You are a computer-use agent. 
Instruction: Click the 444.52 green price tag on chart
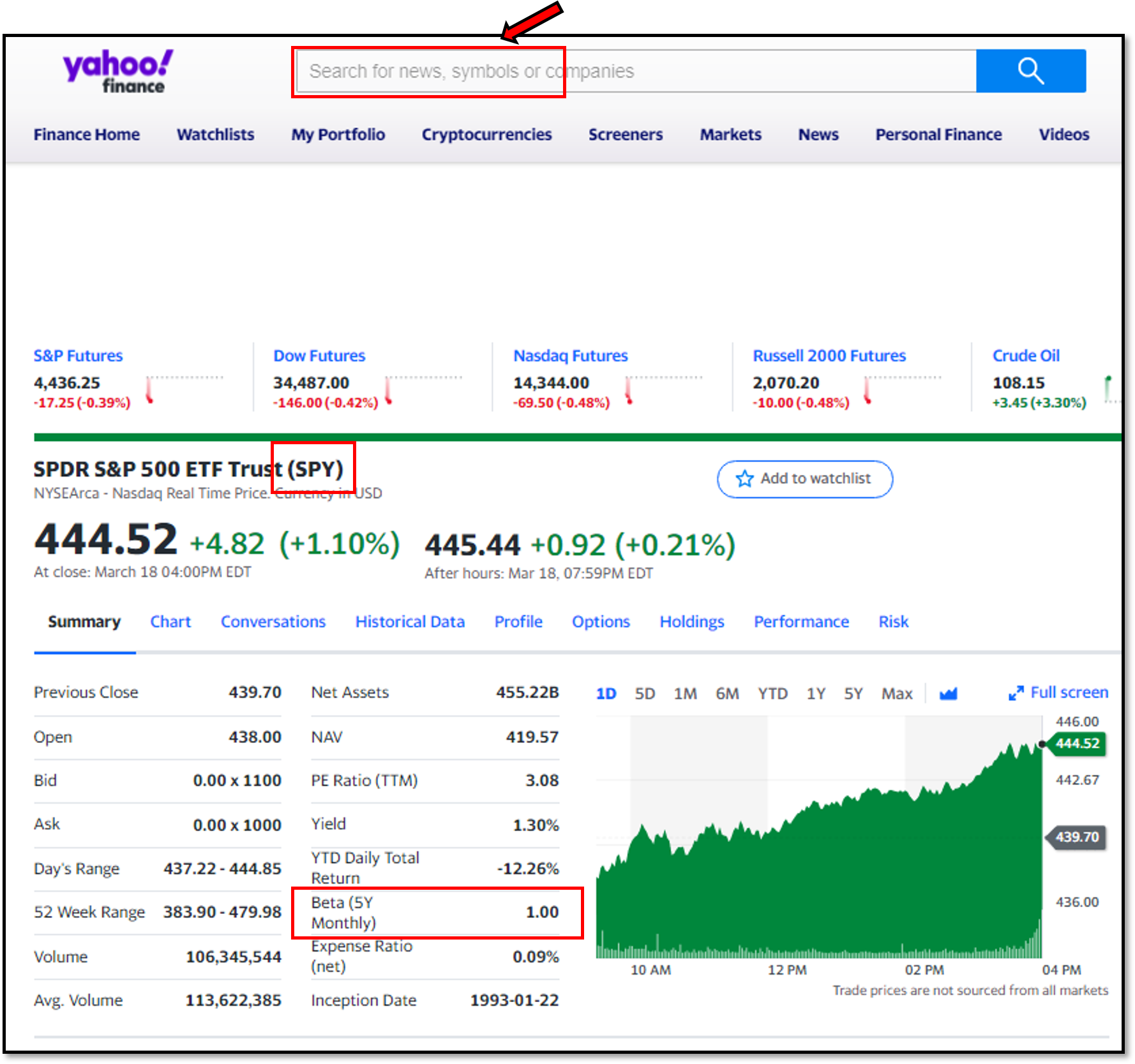(x=1077, y=744)
